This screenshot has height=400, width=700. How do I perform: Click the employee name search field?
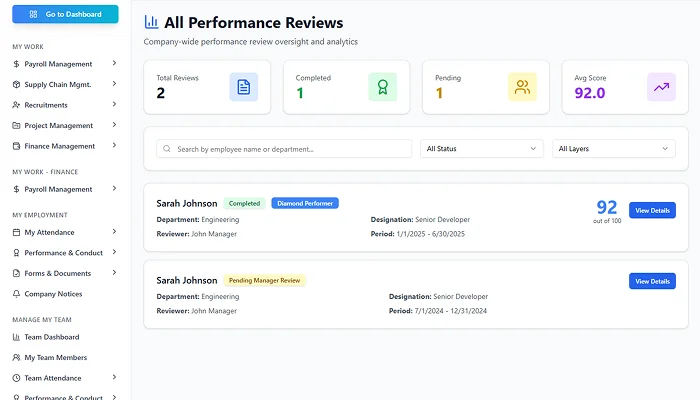[284, 149]
